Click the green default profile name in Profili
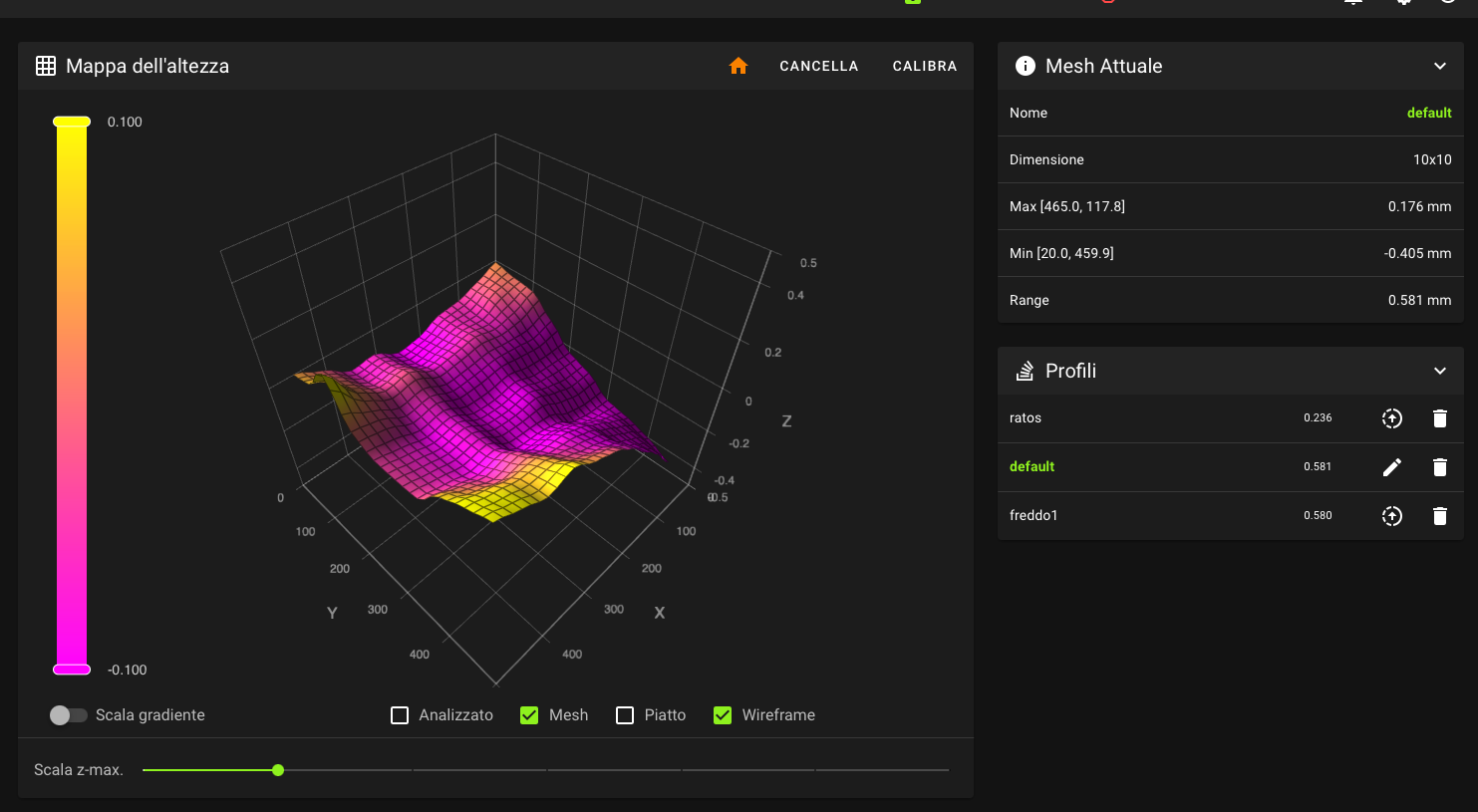1478x812 pixels. (x=1032, y=467)
